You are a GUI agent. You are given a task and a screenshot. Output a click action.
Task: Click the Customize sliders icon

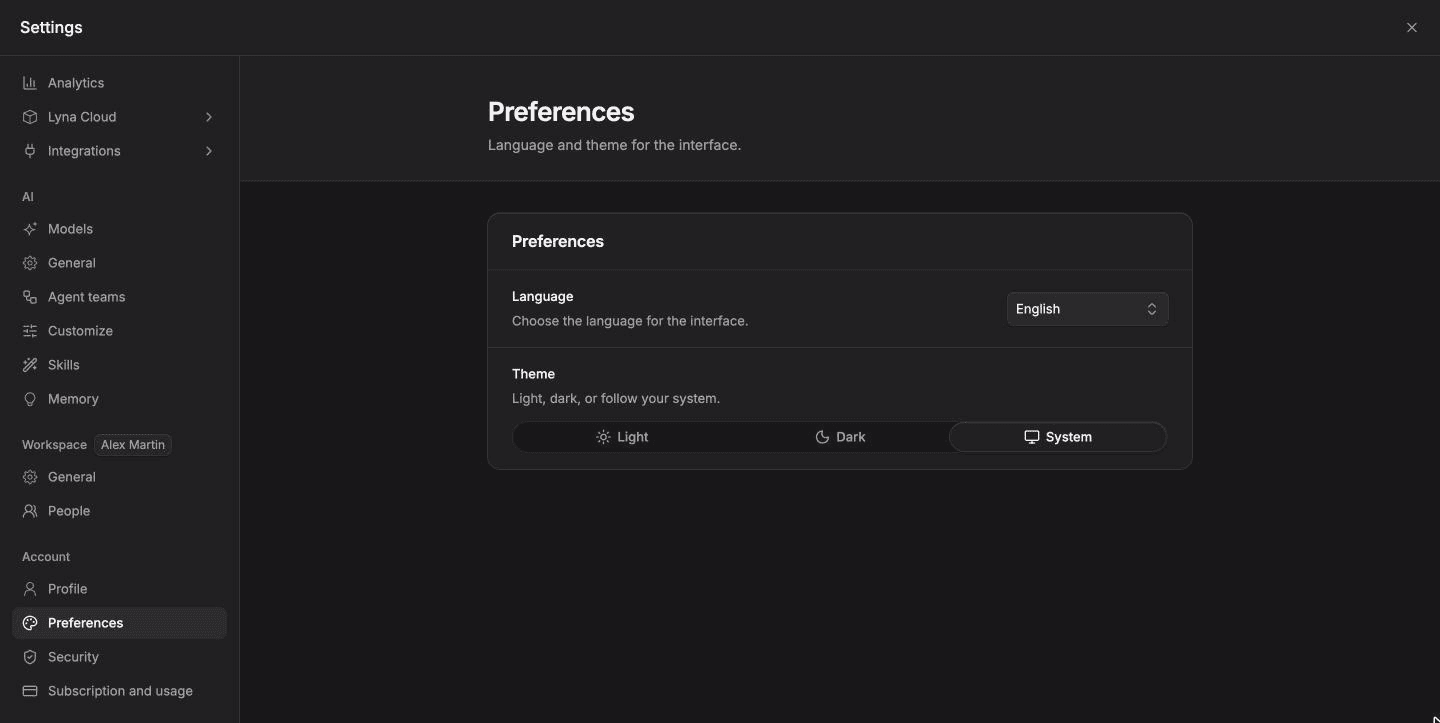pyautogui.click(x=30, y=331)
